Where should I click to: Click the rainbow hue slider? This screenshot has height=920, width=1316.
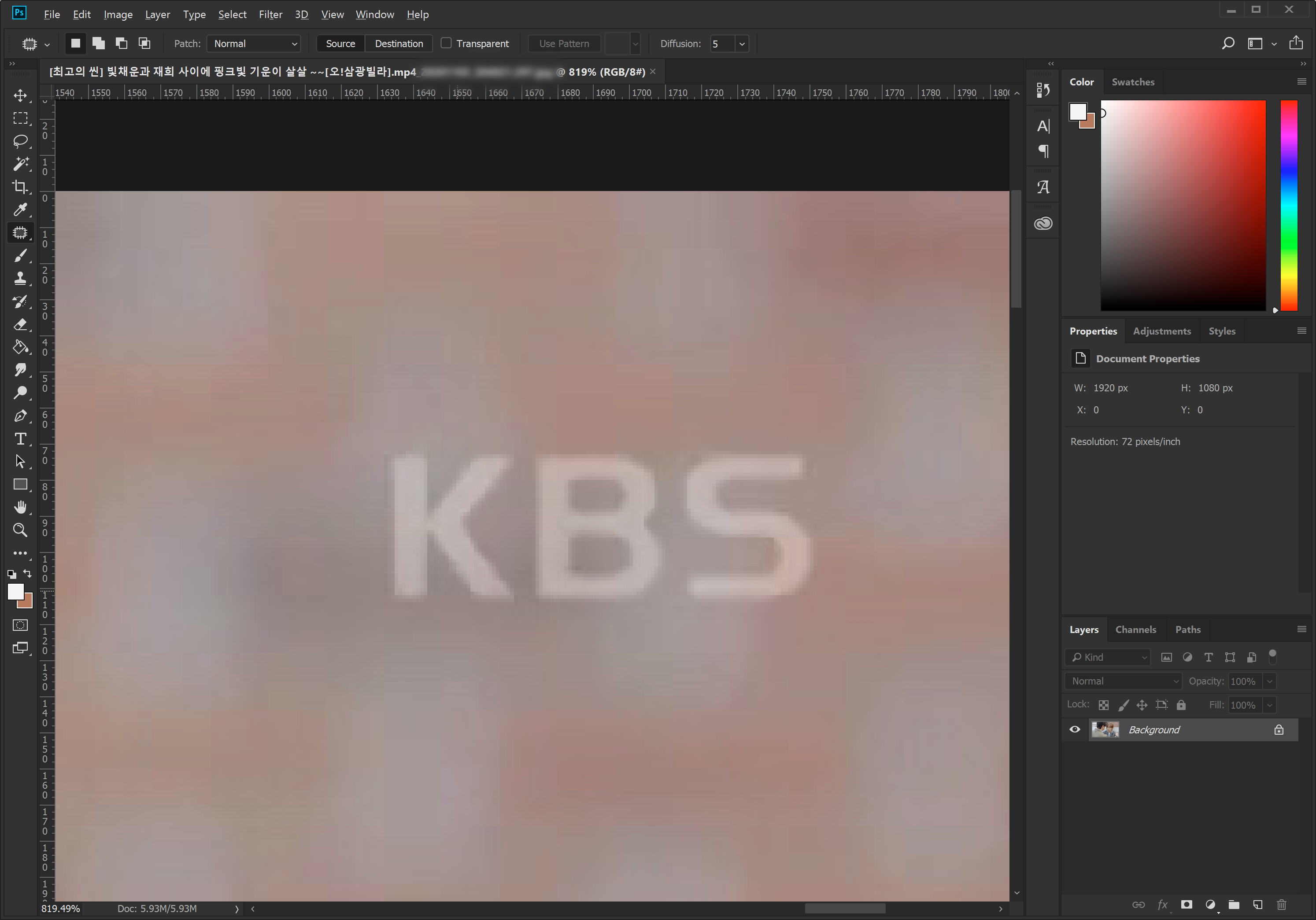click(1289, 205)
